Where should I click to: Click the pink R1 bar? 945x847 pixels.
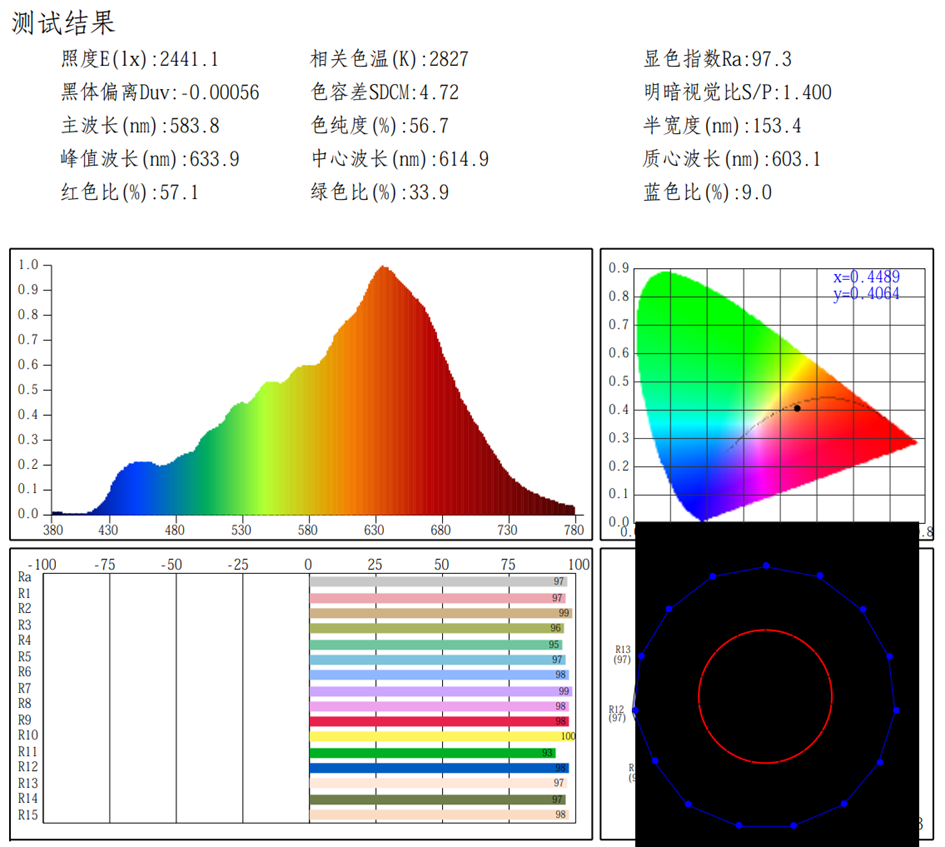point(438,598)
